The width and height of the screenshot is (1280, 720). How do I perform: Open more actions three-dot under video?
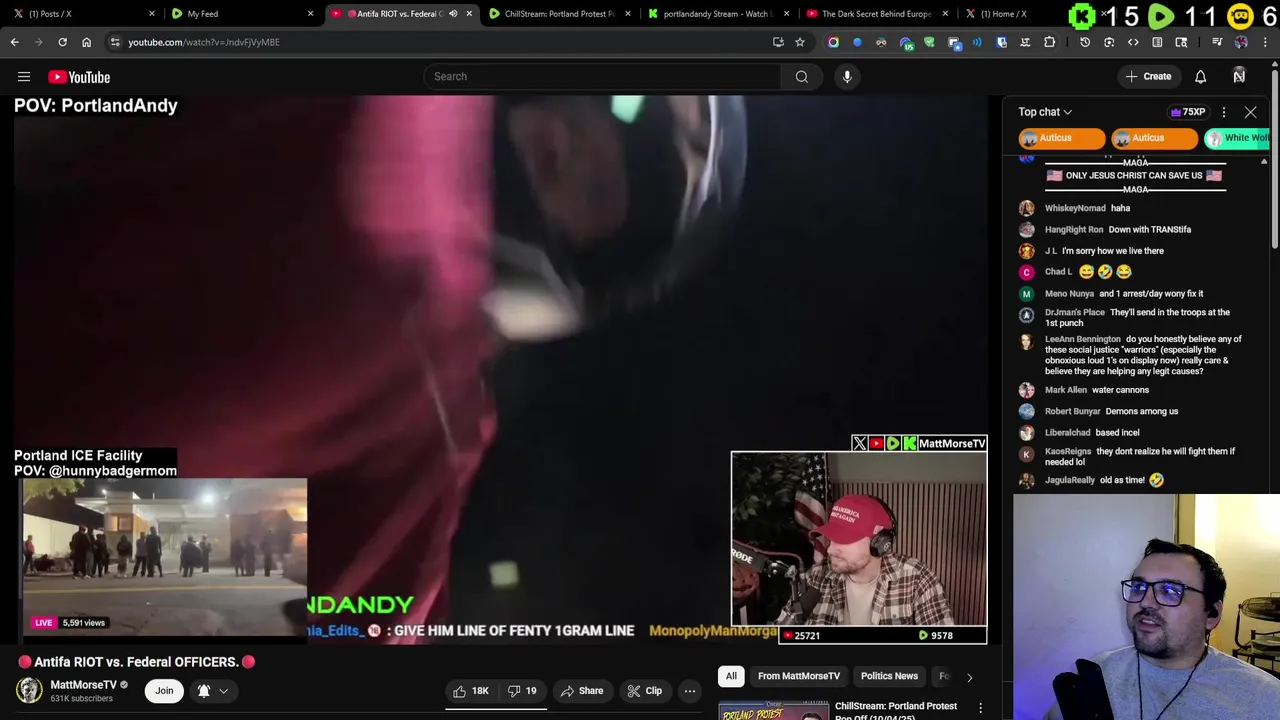(x=690, y=691)
